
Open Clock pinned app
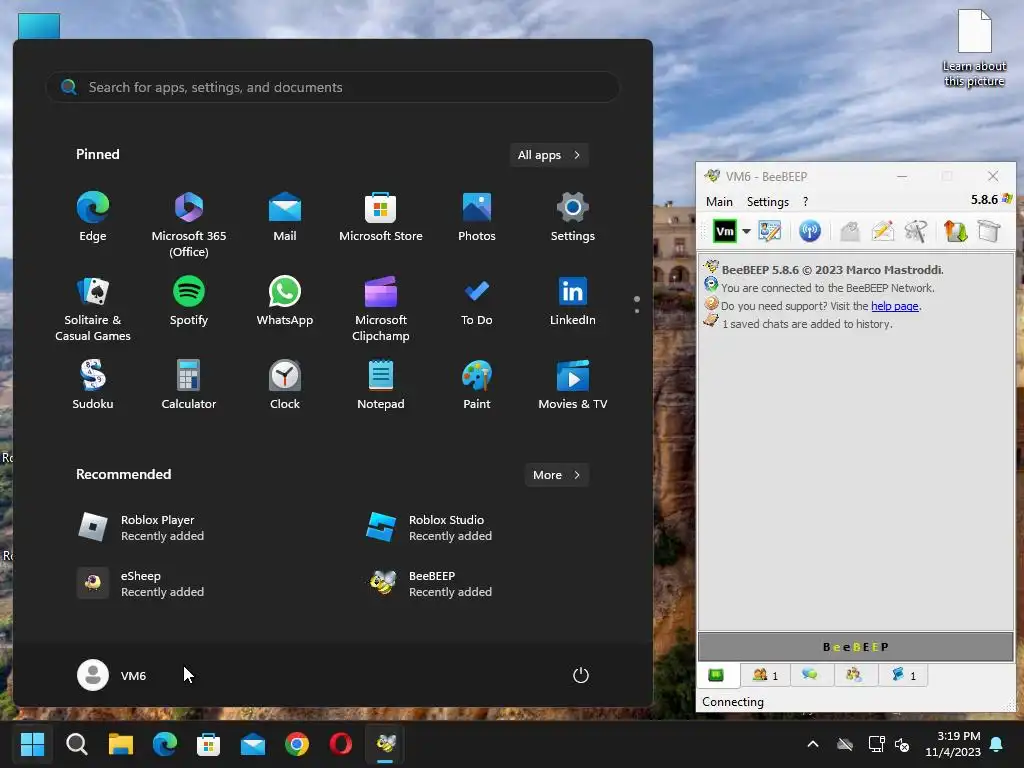[x=285, y=386]
